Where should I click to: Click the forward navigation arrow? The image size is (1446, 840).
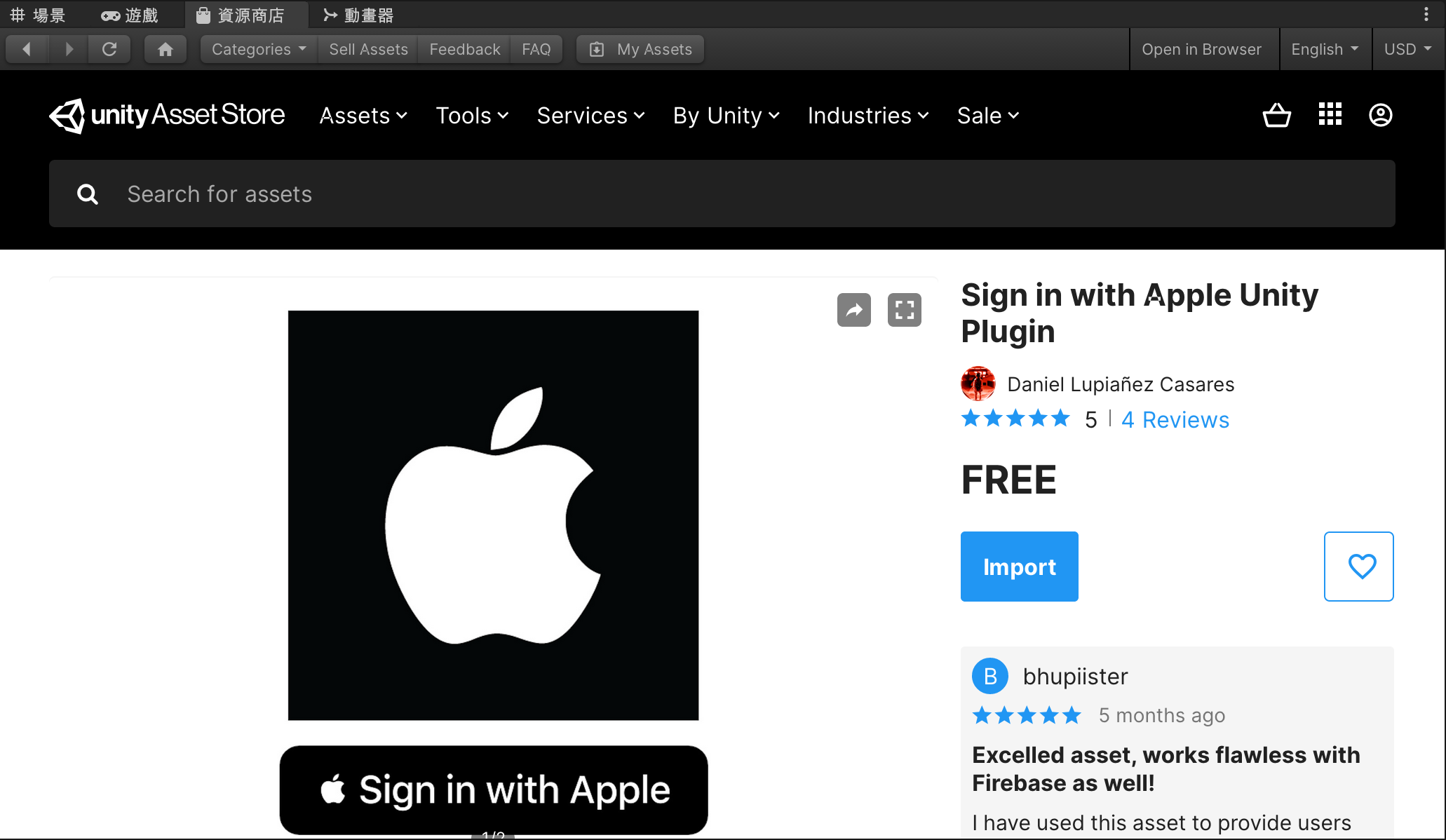68,49
